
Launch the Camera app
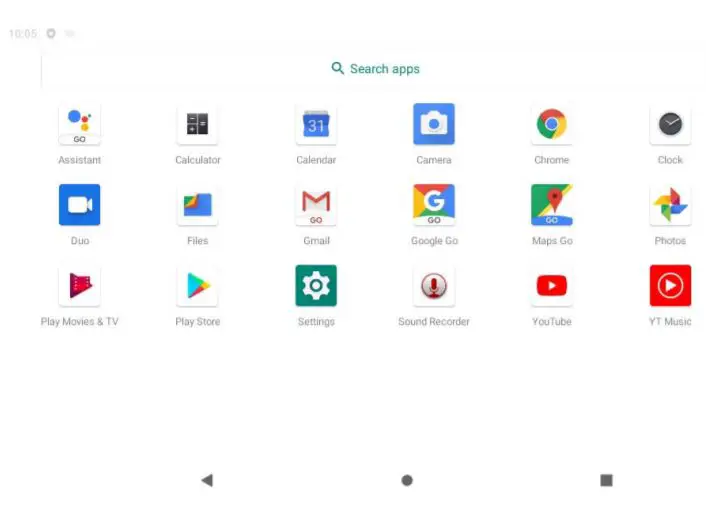pyautogui.click(x=434, y=124)
